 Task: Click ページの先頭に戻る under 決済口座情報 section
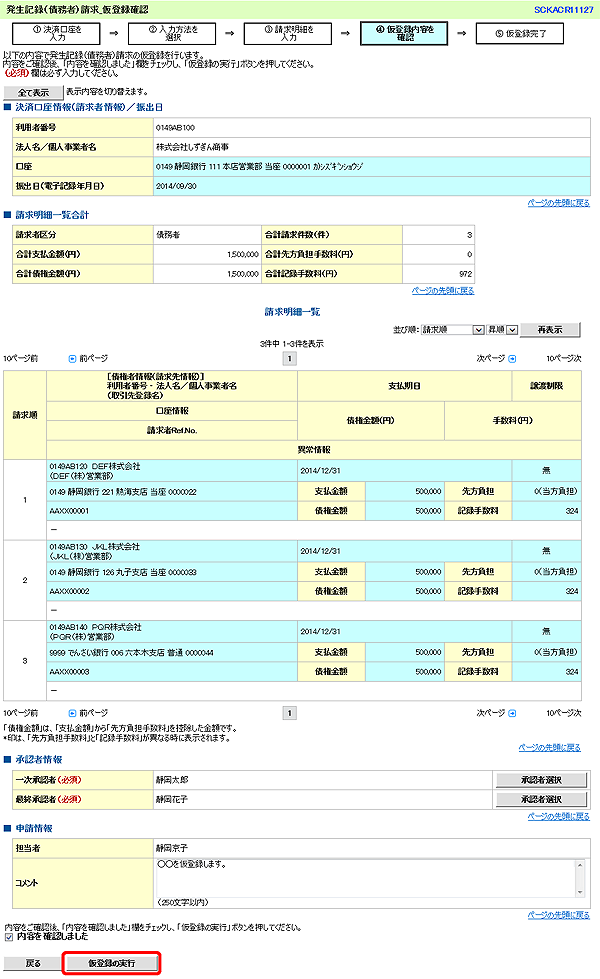pos(559,203)
